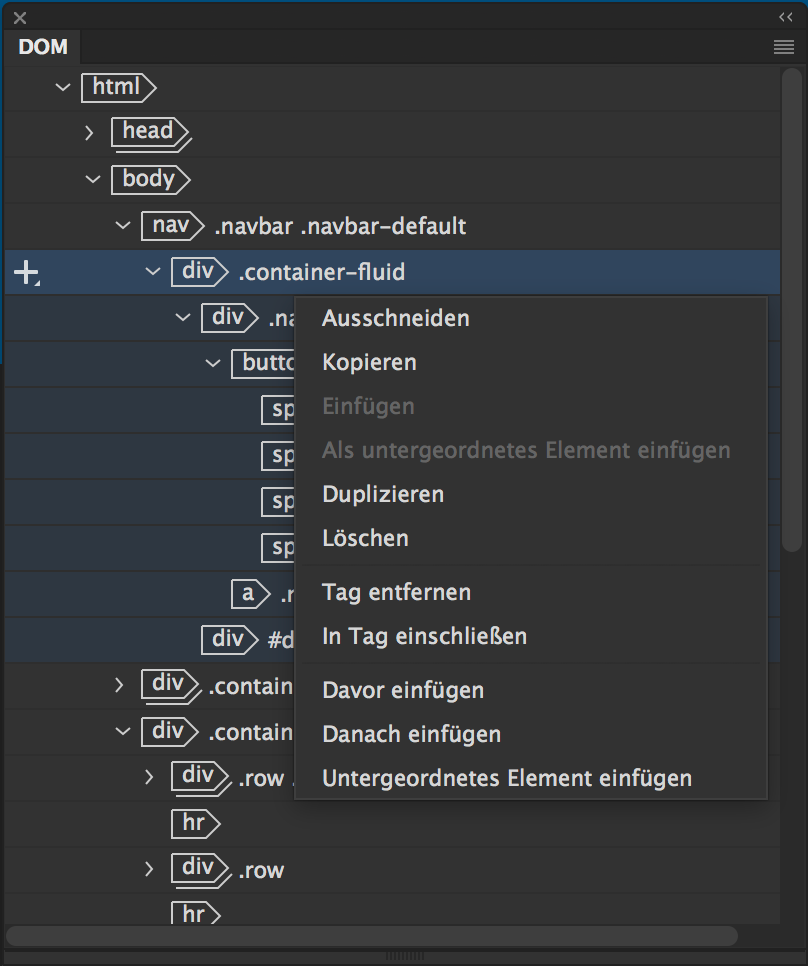Screen dimensions: 808x966
Task: Click Löschen in context menu
Action: [365, 538]
